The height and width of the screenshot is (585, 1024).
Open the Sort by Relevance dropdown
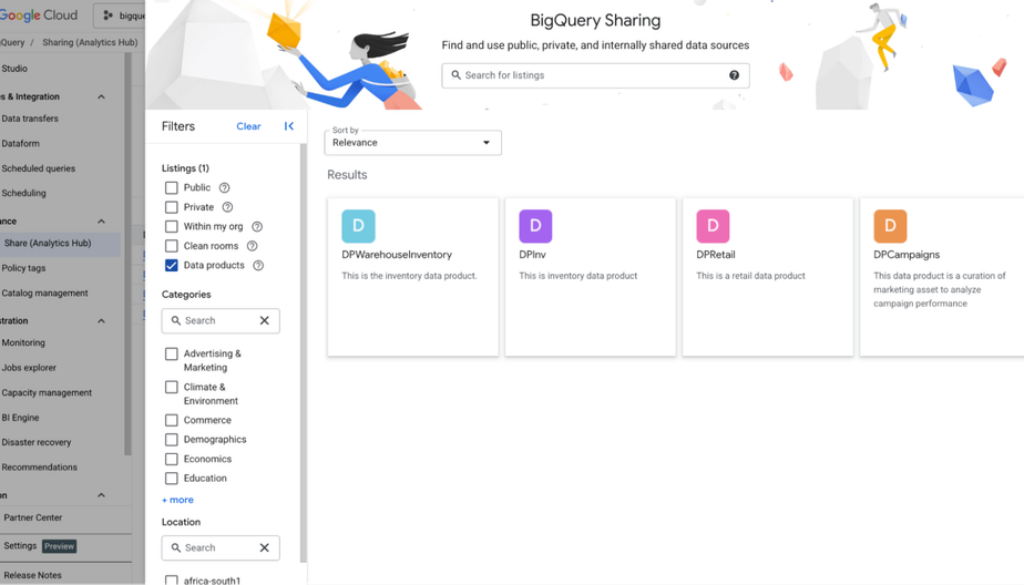[413, 143]
